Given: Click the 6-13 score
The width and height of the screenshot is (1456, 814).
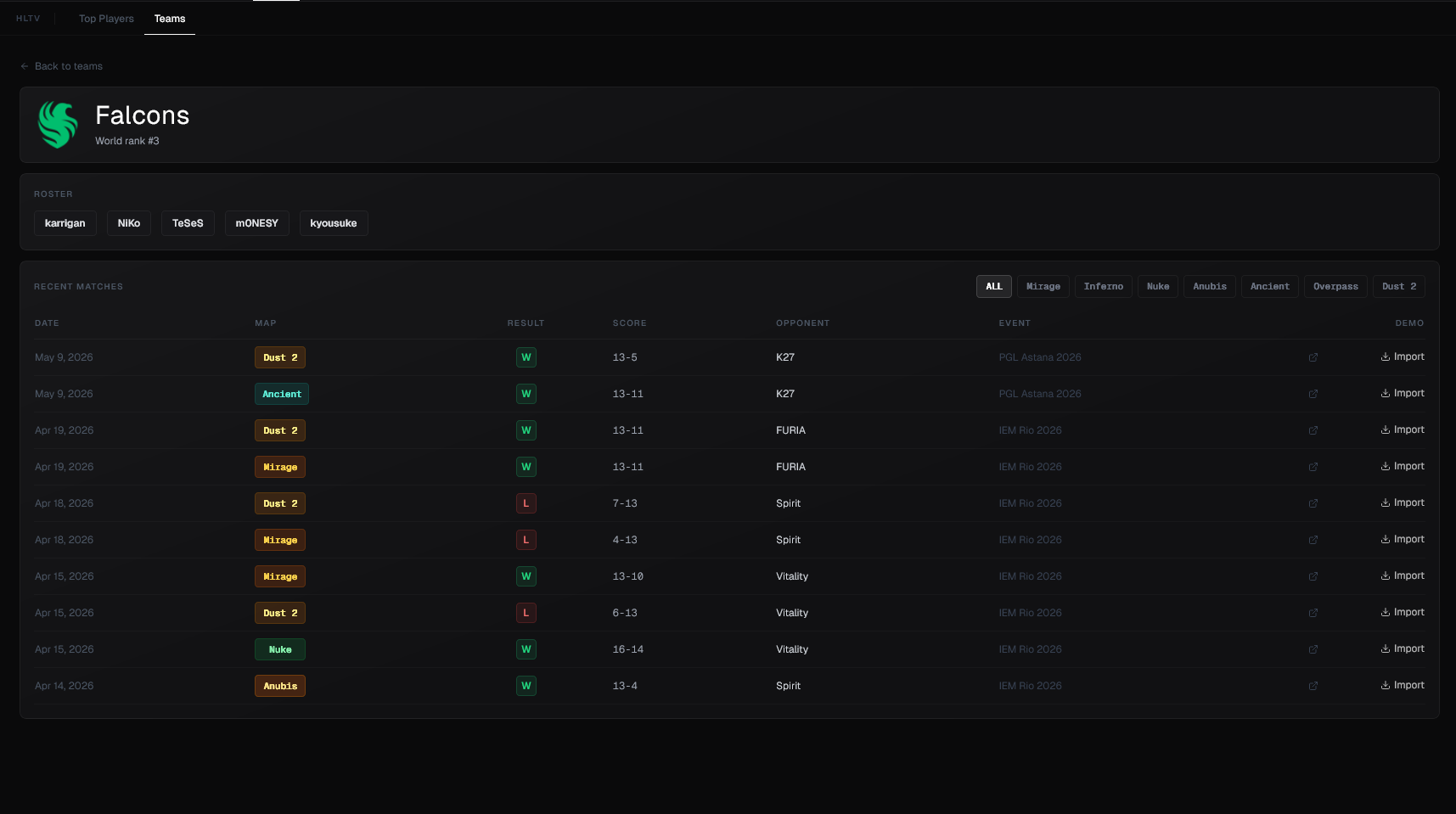Looking at the screenshot, I should pos(625,613).
